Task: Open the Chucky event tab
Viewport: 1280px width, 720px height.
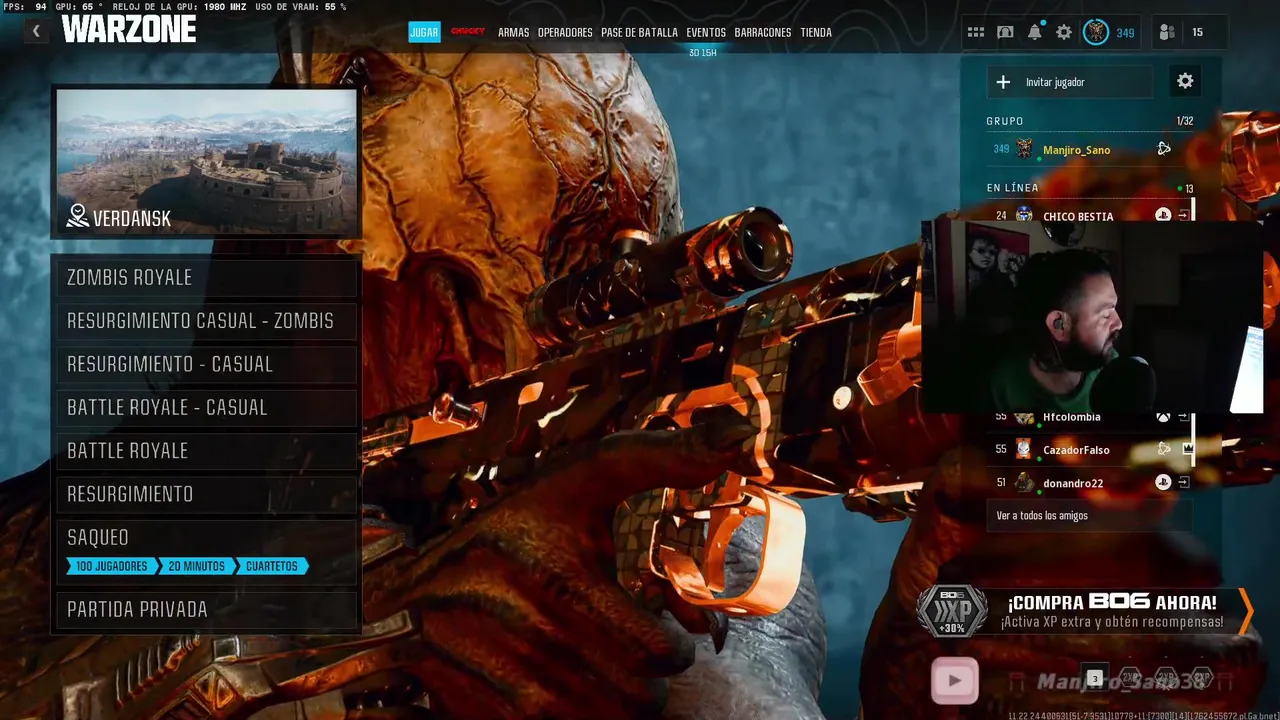Action: (467, 31)
